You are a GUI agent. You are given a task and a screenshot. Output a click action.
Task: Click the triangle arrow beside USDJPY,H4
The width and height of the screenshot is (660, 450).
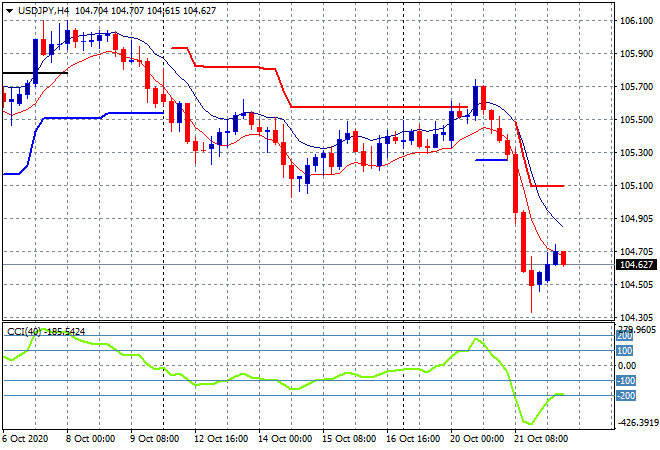tap(9, 11)
